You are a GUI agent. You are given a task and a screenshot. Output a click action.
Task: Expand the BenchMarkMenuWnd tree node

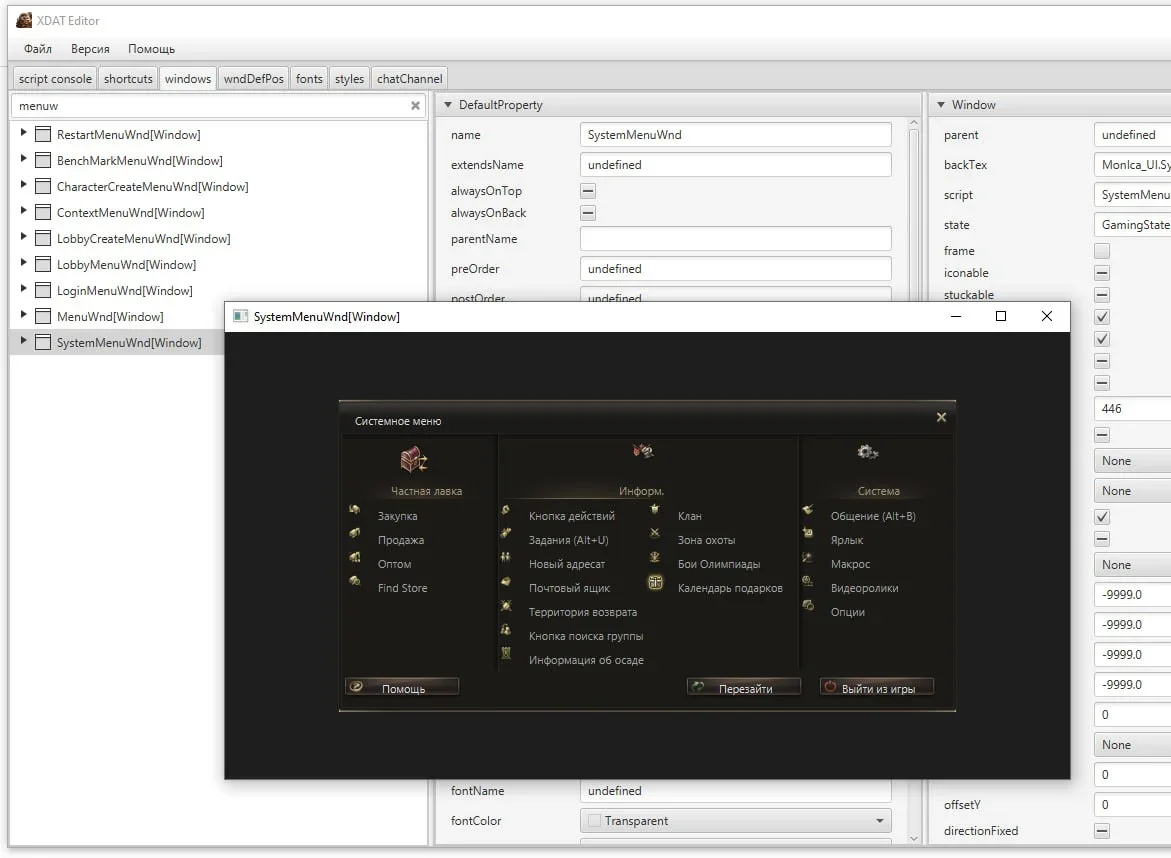tap(23, 159)
